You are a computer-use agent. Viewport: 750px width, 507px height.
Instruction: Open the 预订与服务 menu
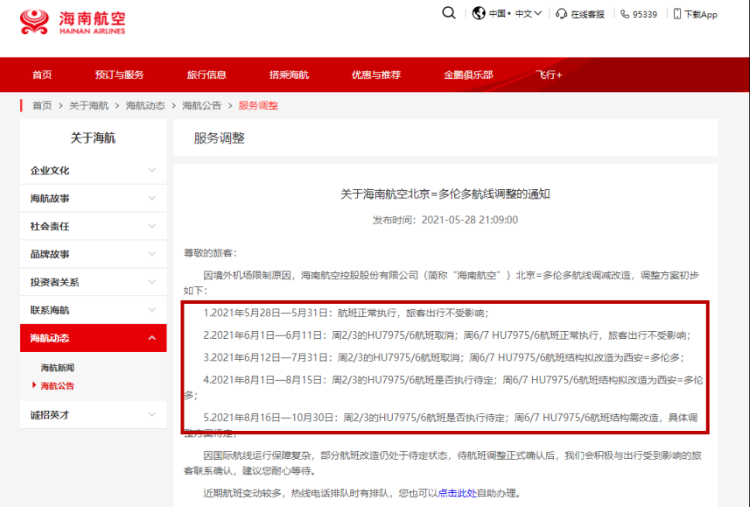pyautogui.click(x=119, y=75)
